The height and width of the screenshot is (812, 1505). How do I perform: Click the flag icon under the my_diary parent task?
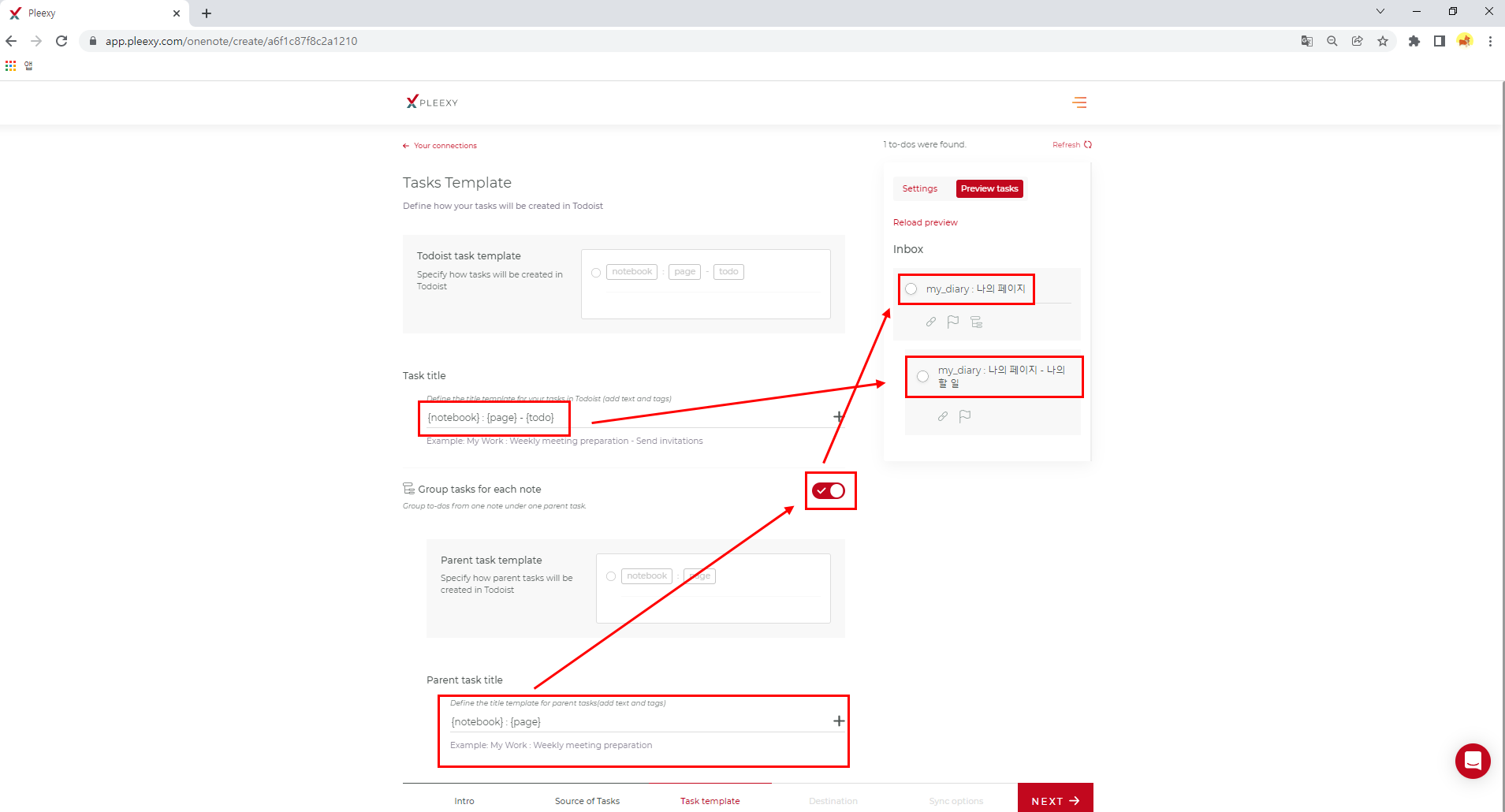coord(953,322)
